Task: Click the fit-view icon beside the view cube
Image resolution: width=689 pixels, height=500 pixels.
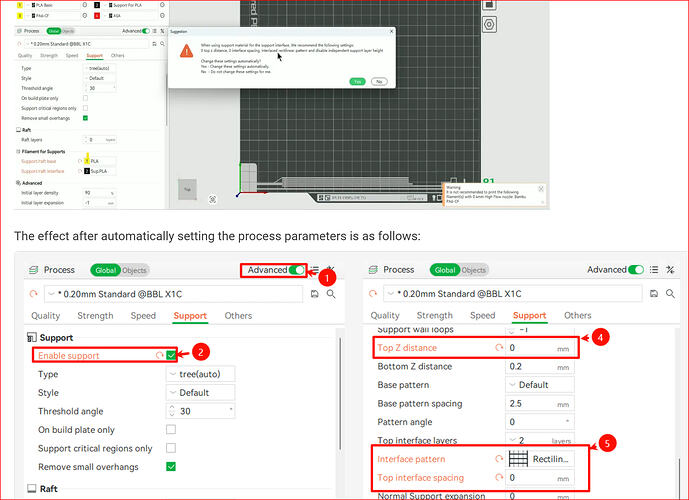Action: point(213,199)
